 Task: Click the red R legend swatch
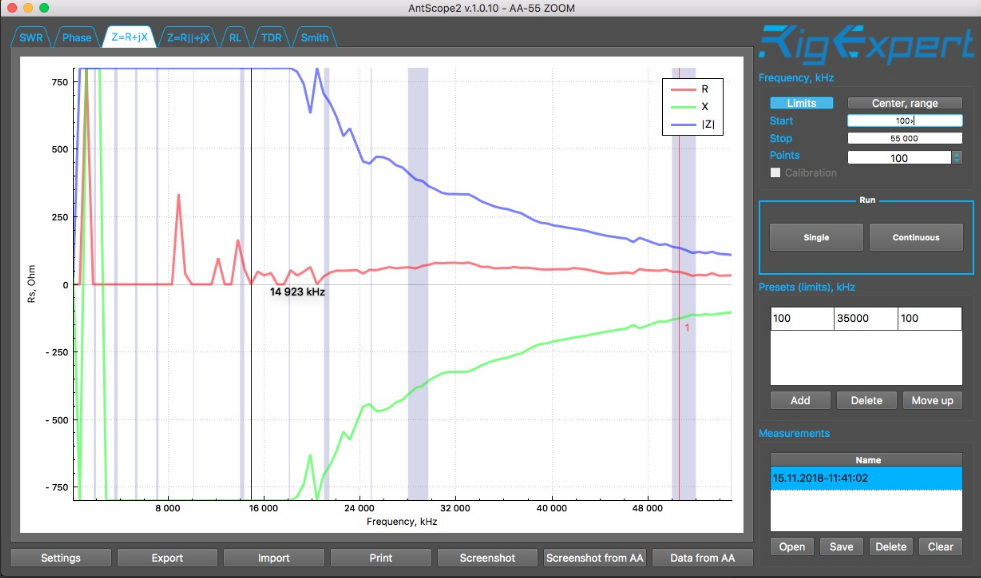(683, 89)
